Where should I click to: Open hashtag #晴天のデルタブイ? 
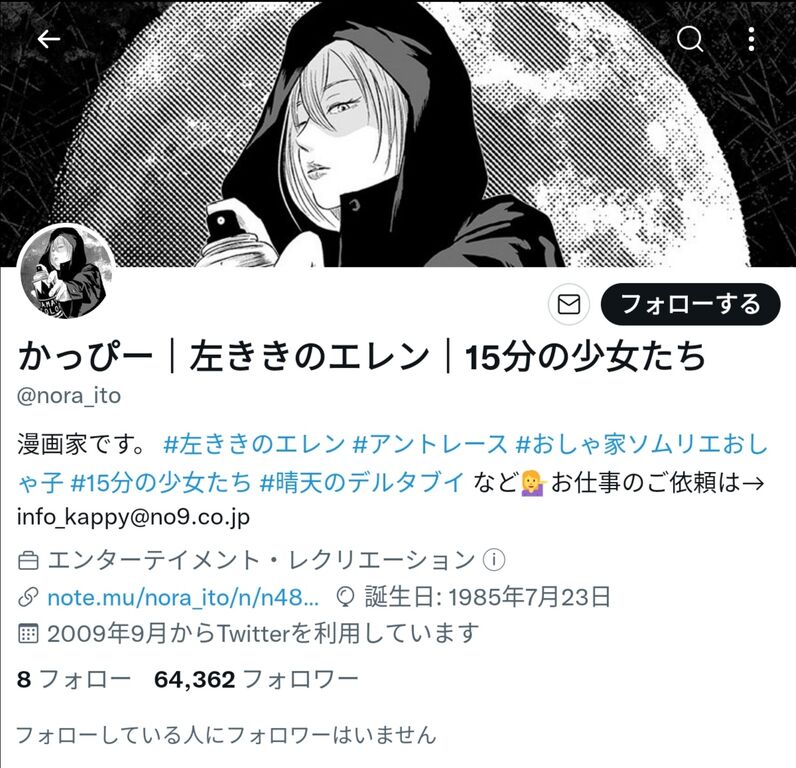pos(362,482)
